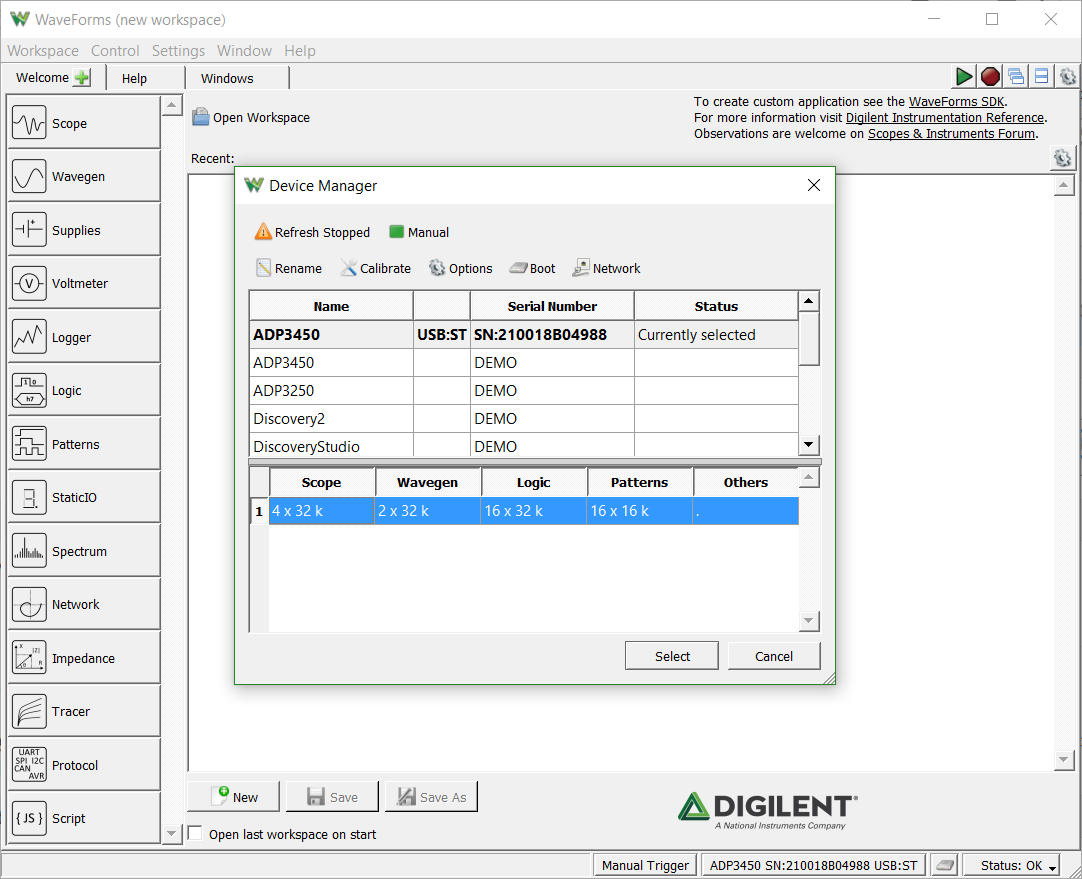1082x879 pixels.
Task: Open the Protocol instrument
Action: [x=84, y=764]
